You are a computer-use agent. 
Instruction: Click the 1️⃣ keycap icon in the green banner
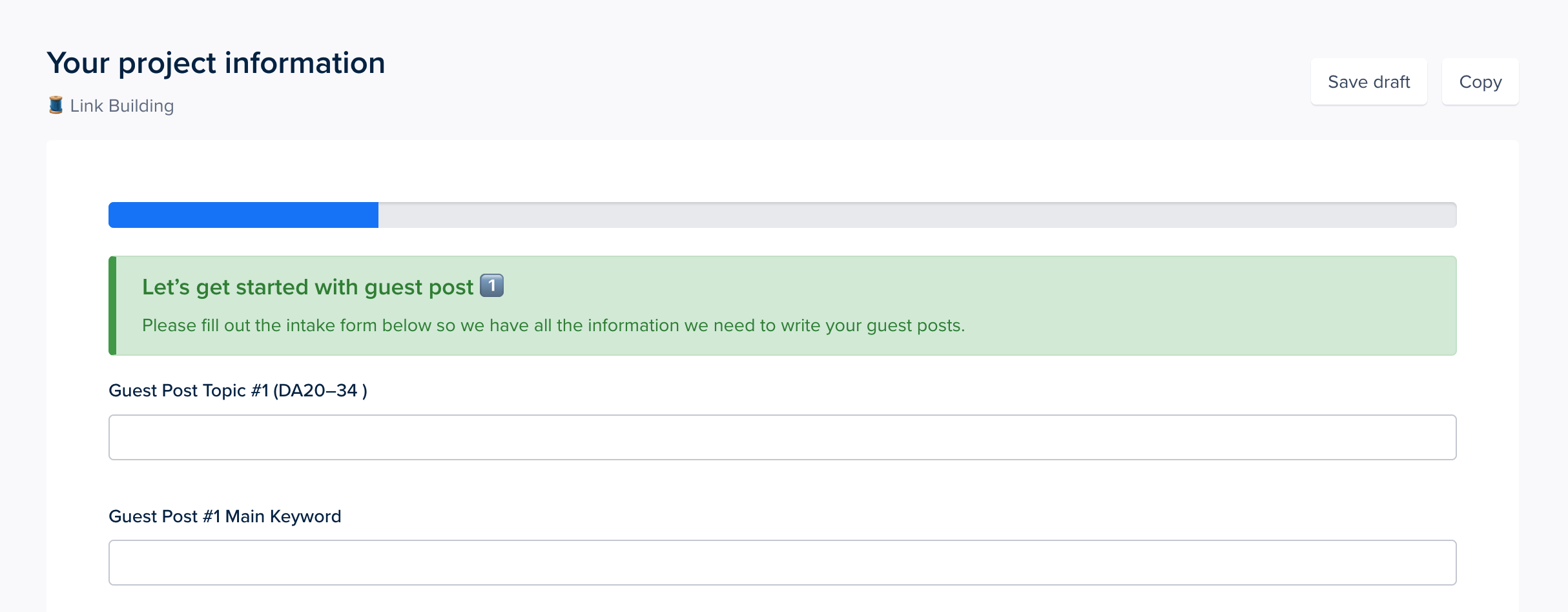click(x=492, y=286)
